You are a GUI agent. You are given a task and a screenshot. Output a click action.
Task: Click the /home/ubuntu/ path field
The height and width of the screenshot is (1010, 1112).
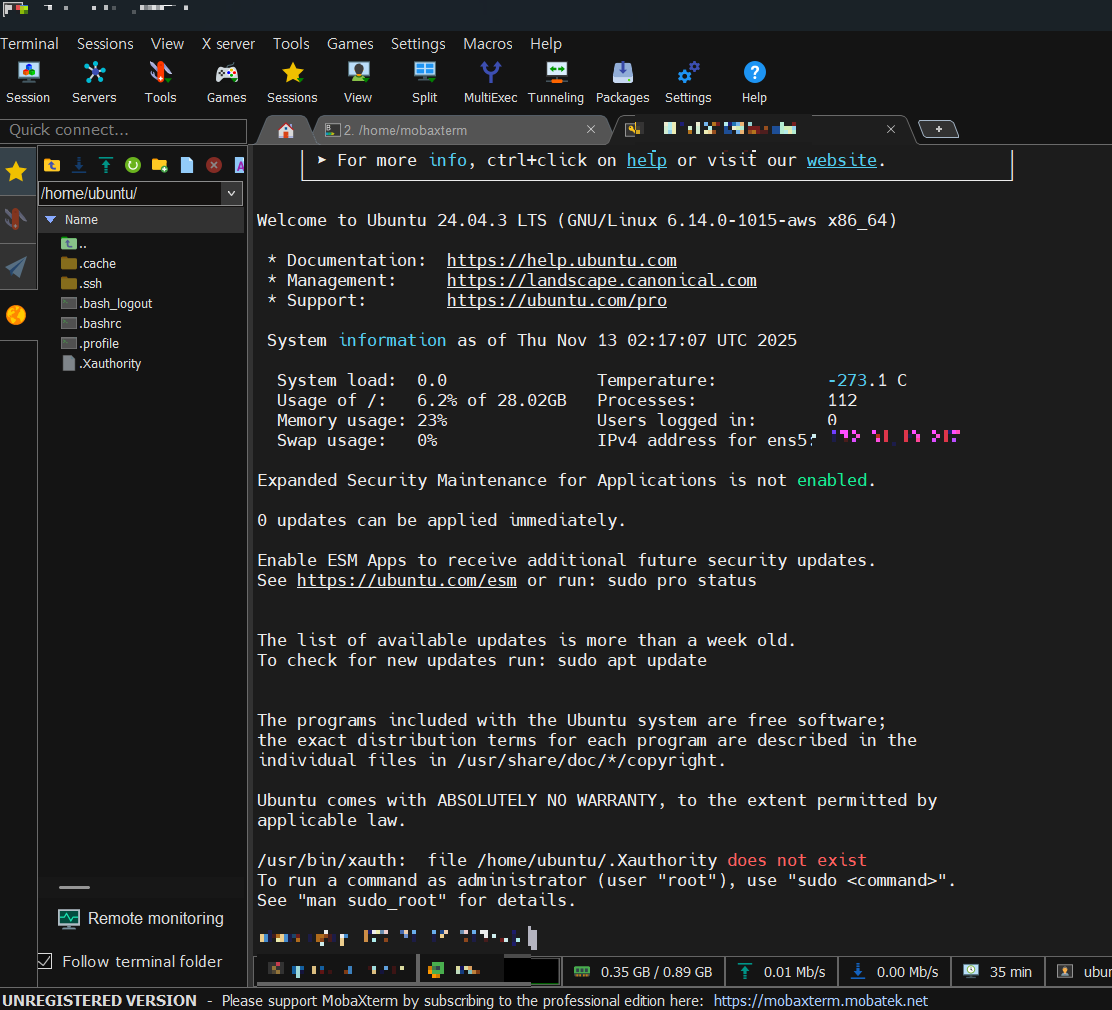coord(130,193)
